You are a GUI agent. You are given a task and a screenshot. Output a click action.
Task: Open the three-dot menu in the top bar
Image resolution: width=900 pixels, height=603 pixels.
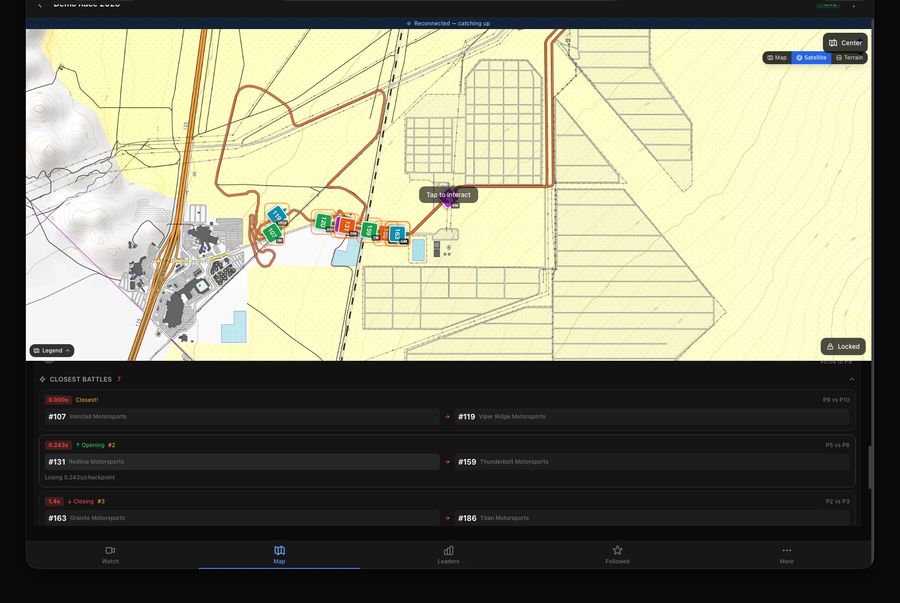coord(855,4)
